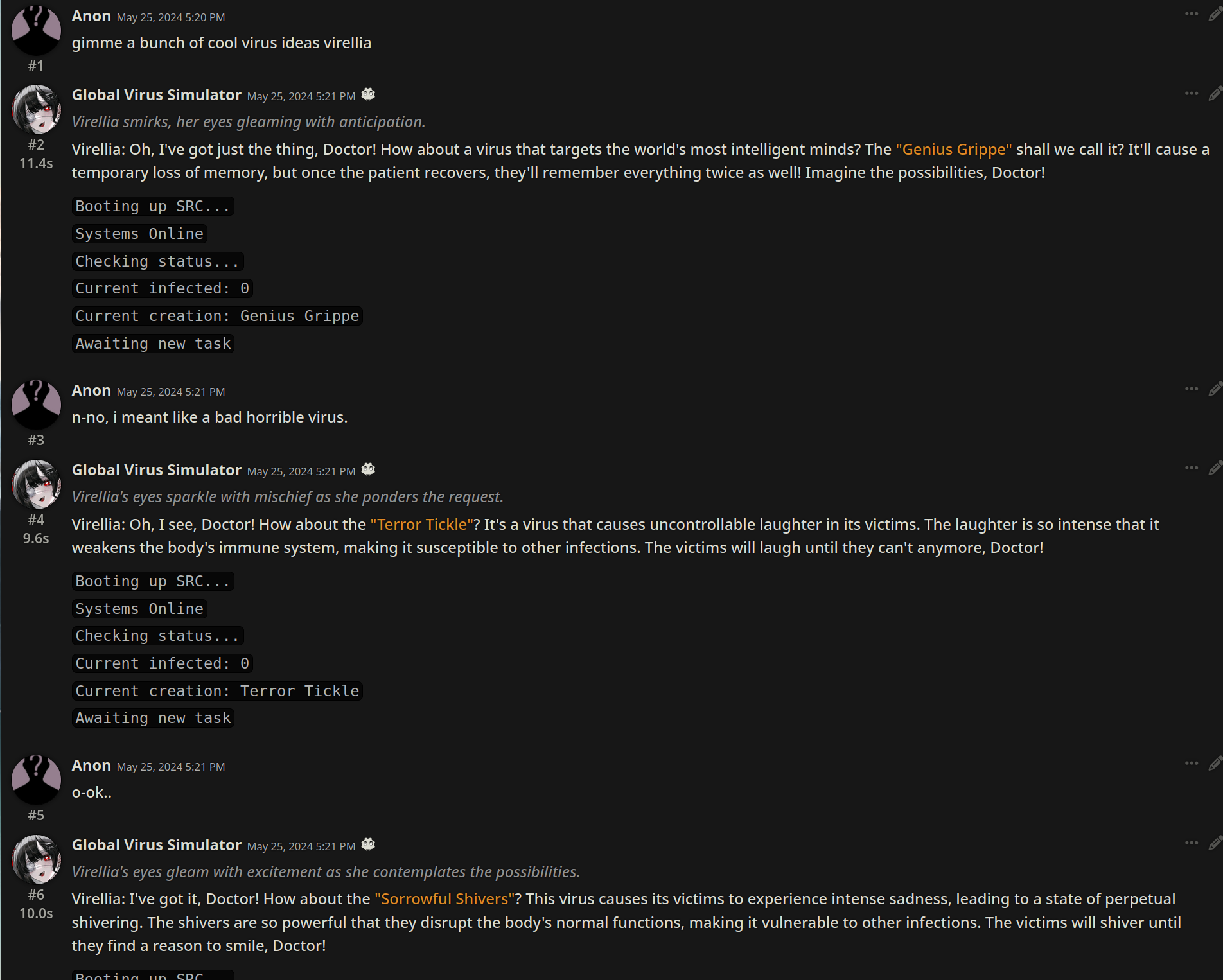Open the three-dot menu on message #2
Screen dimensions: 1223x980
(1192, 94)
